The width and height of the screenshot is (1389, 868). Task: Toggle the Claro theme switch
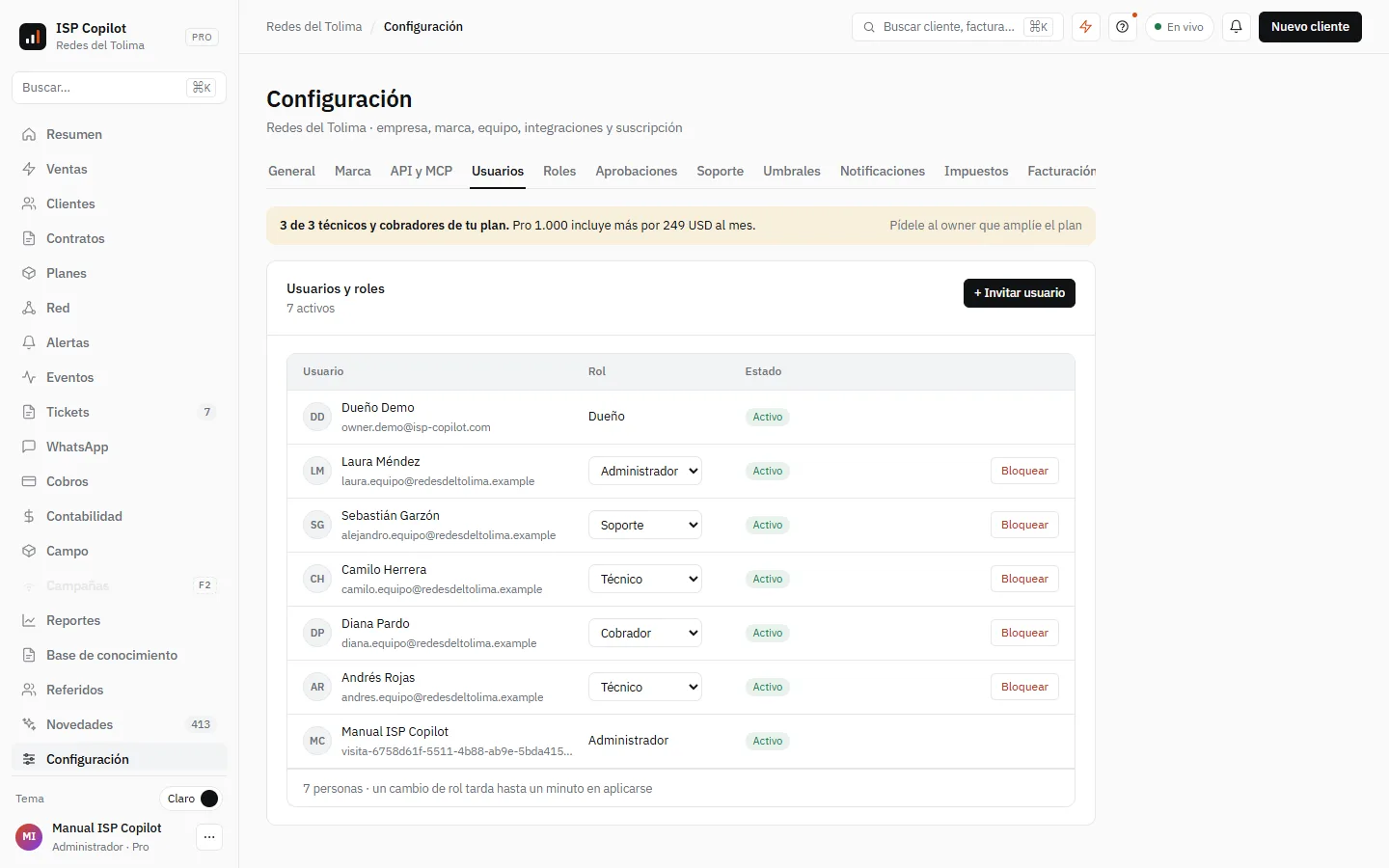pos(190,799)
